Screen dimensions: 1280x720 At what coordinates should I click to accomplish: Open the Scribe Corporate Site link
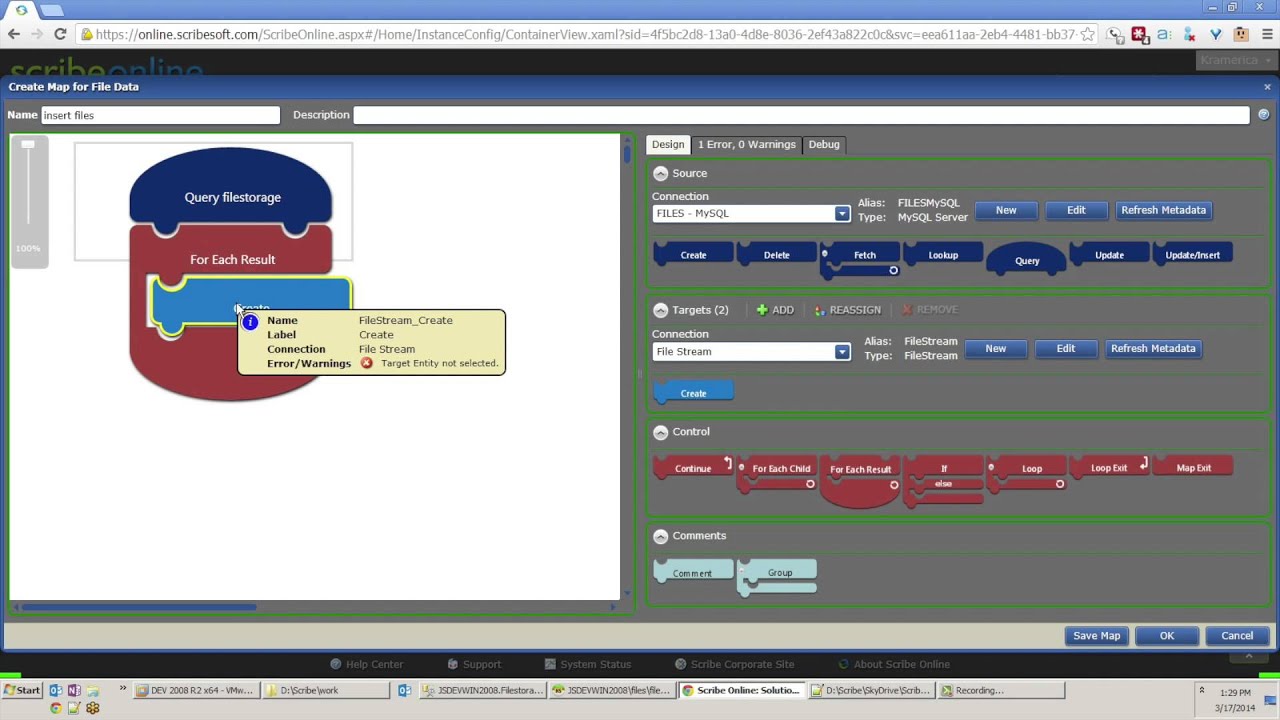tap(734, 664)
